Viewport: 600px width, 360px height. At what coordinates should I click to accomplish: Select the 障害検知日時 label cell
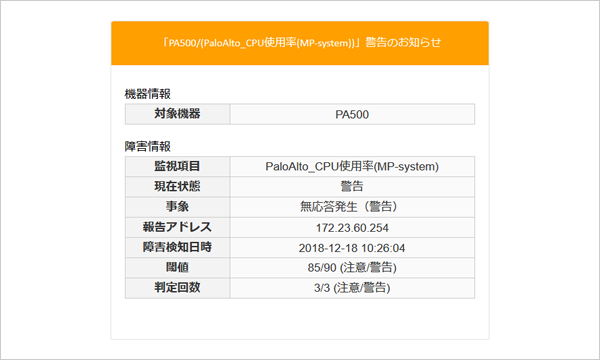pyautogui.click(x=177, y=247)
